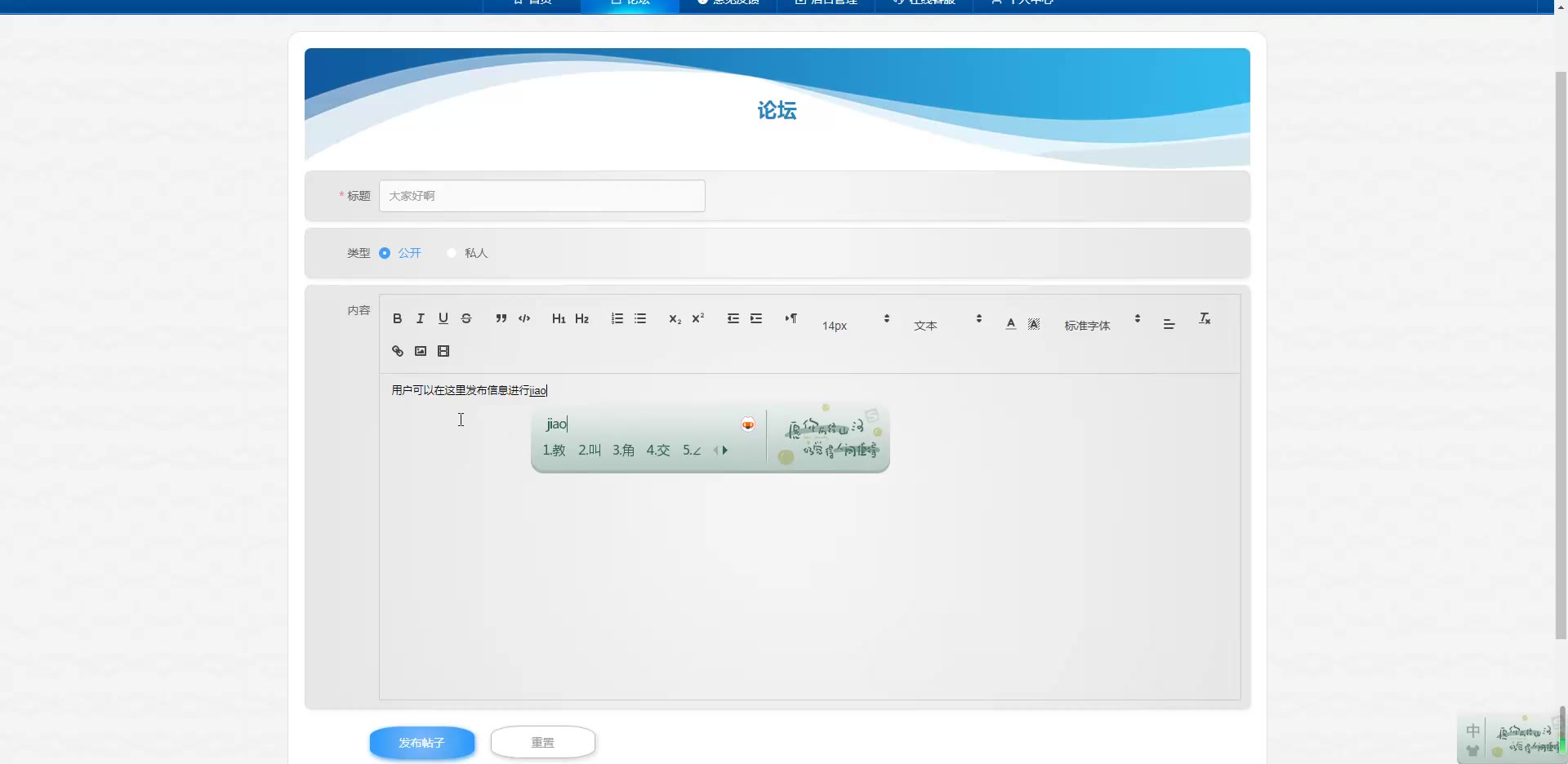Choose IME candidate 5.∠
Screen dimensions: 1568x764
click(x=692, y=450)
